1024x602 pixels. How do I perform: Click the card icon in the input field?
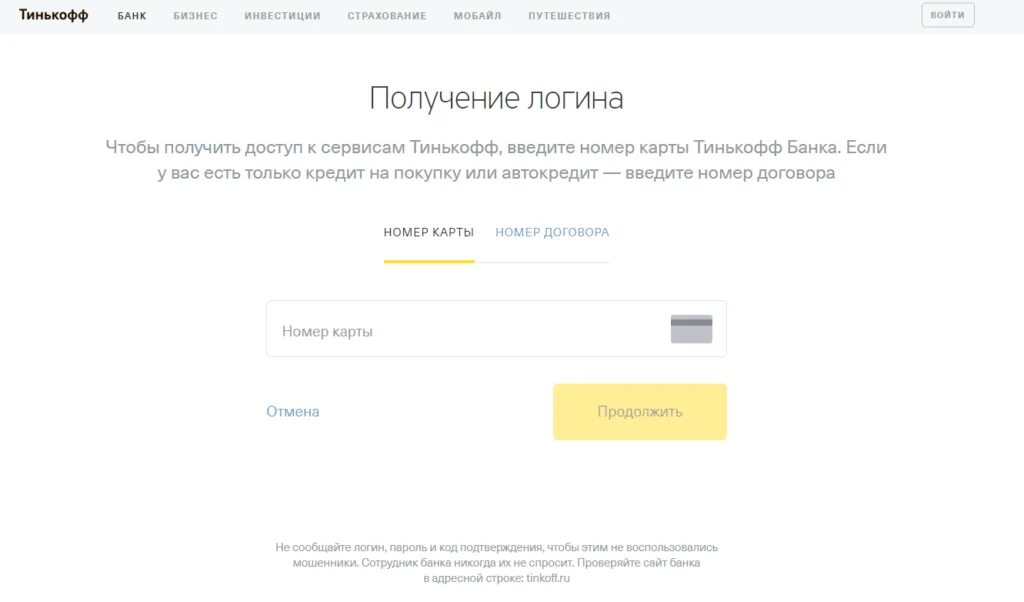point(691,329)
